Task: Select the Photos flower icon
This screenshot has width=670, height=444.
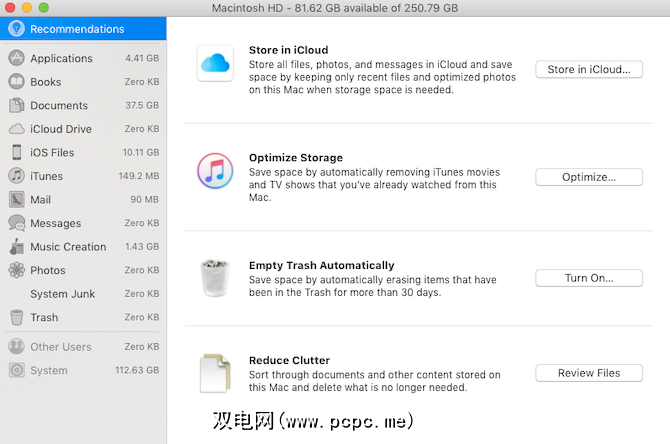Action: [x=16, y=270]
